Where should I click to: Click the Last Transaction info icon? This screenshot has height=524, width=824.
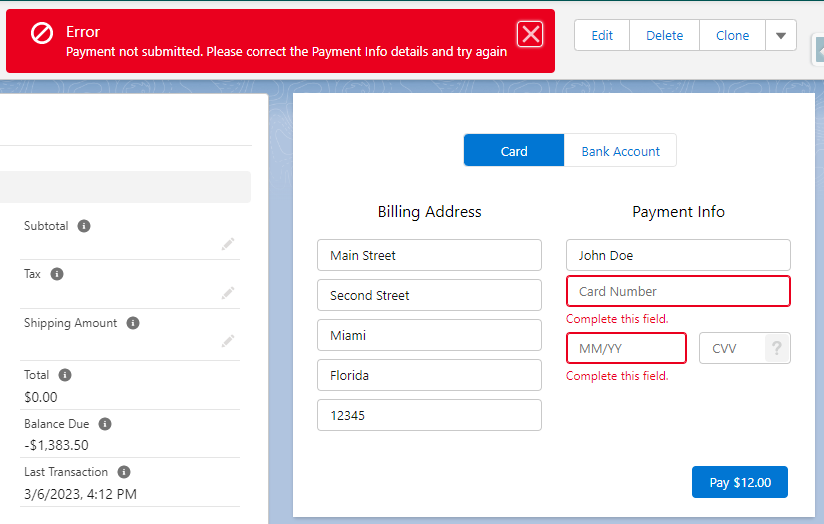click(x=124, y=472)
